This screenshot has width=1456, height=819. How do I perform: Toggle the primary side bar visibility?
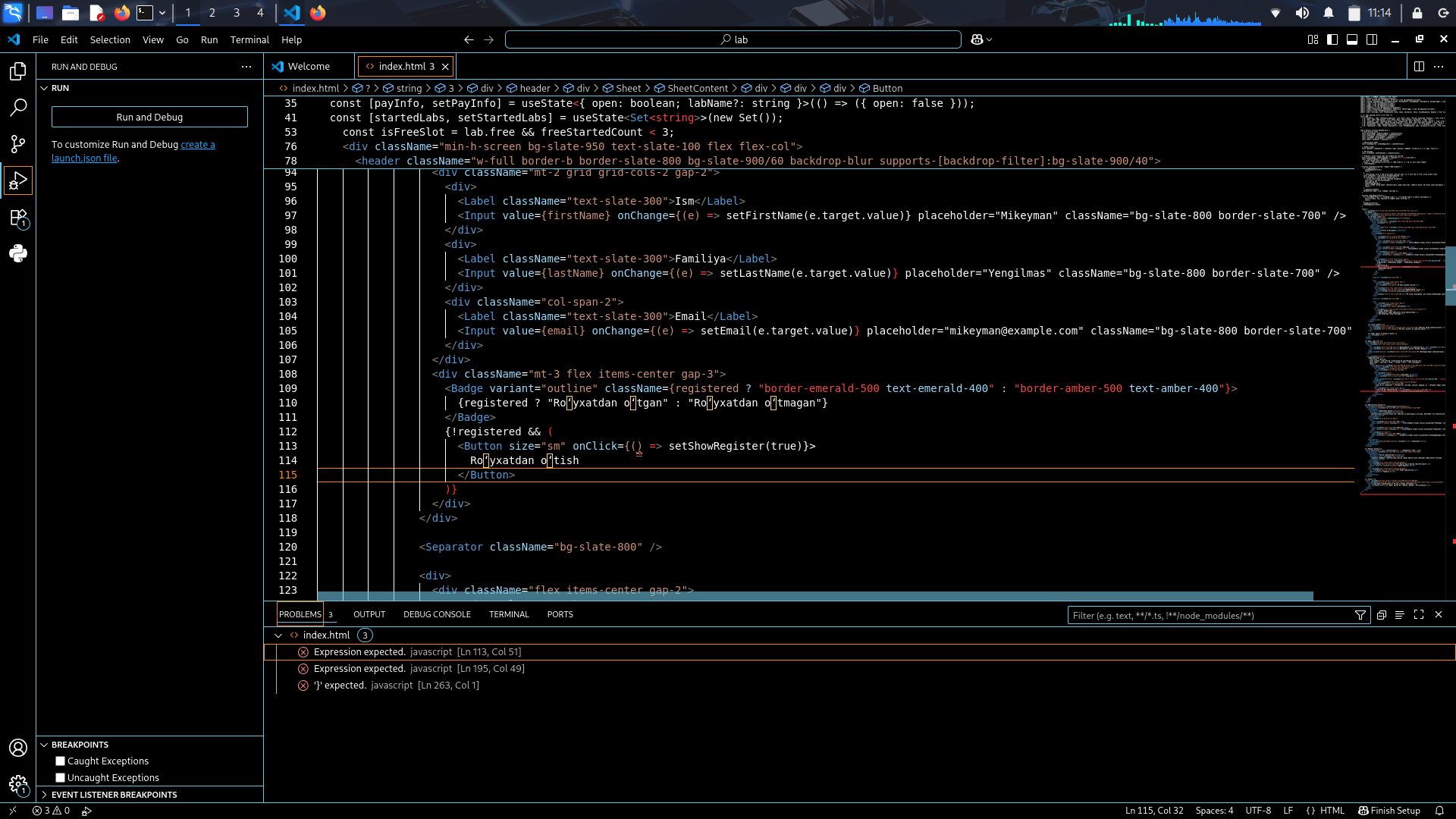[x=1332, y=39]
